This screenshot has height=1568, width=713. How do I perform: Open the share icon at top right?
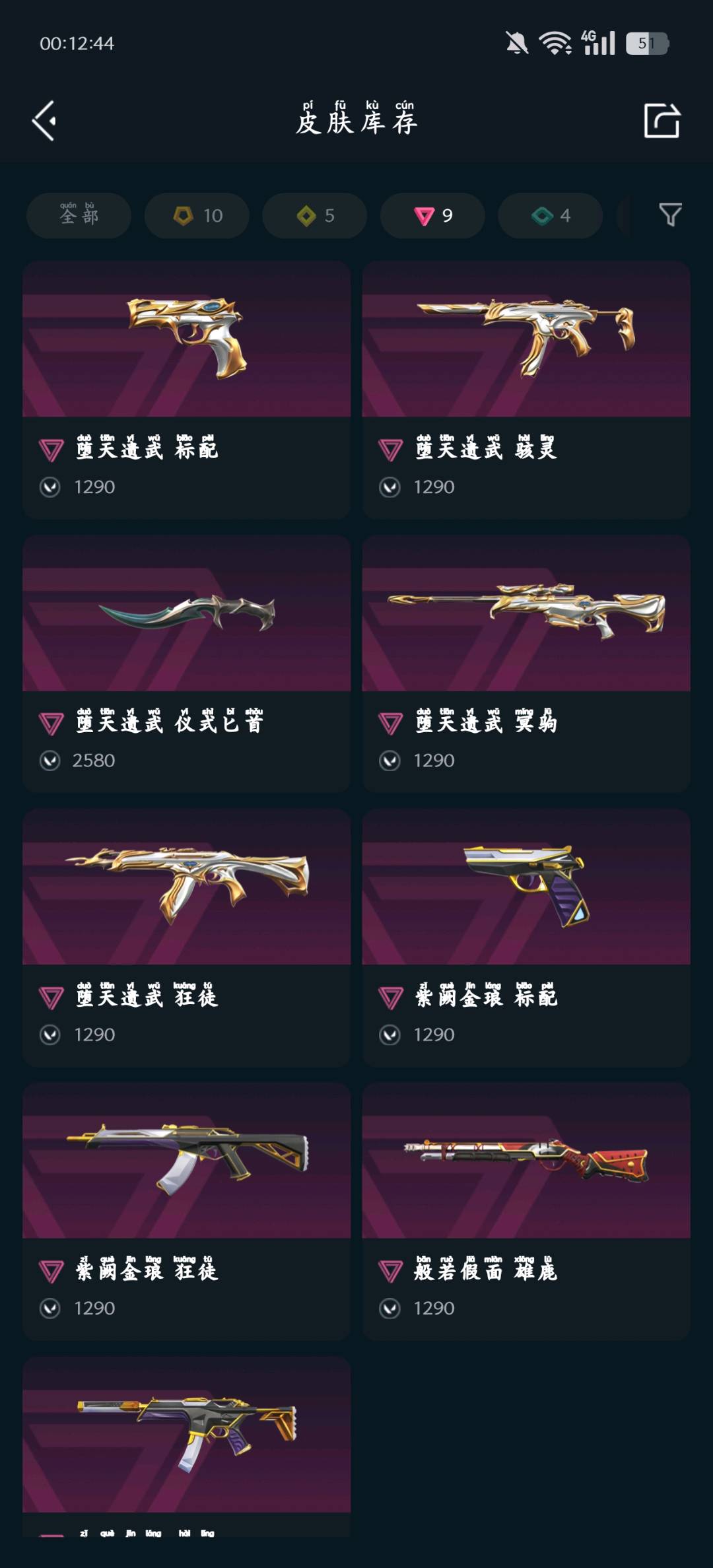click(x=662, y=120)
